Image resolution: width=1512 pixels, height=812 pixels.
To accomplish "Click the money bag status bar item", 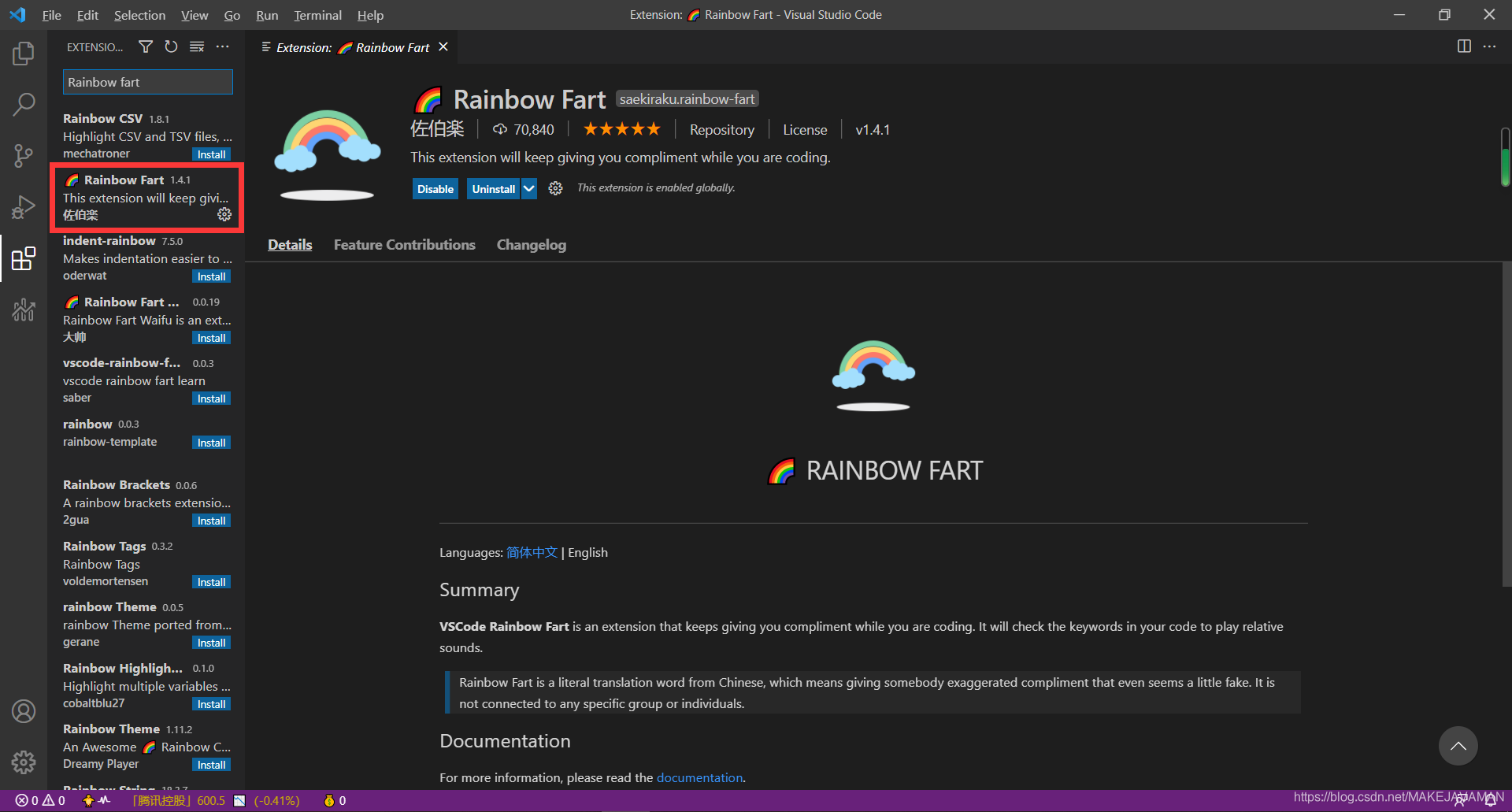I will (x=335, y=800).
